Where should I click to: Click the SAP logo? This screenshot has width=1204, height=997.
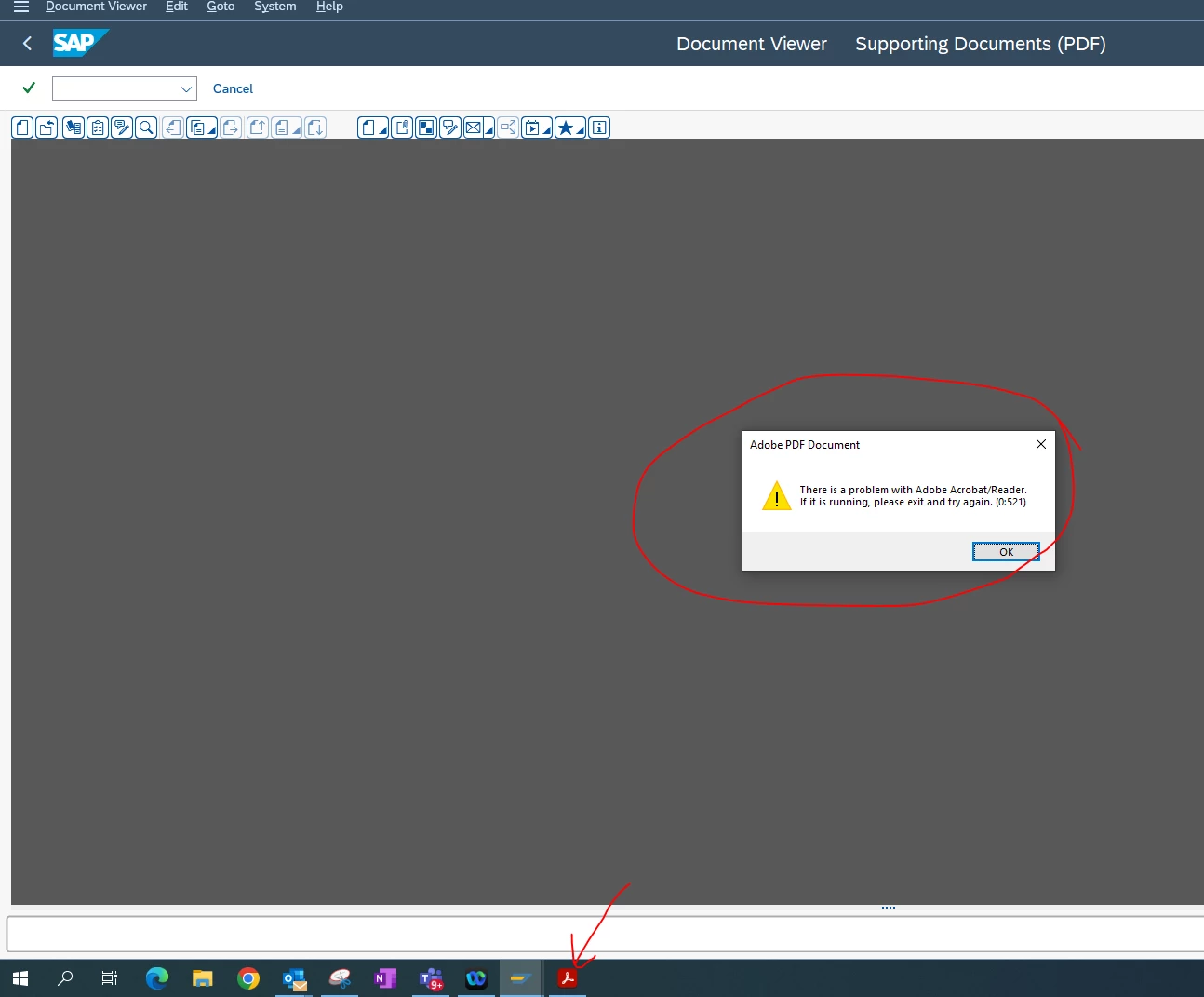pos(80,43)
